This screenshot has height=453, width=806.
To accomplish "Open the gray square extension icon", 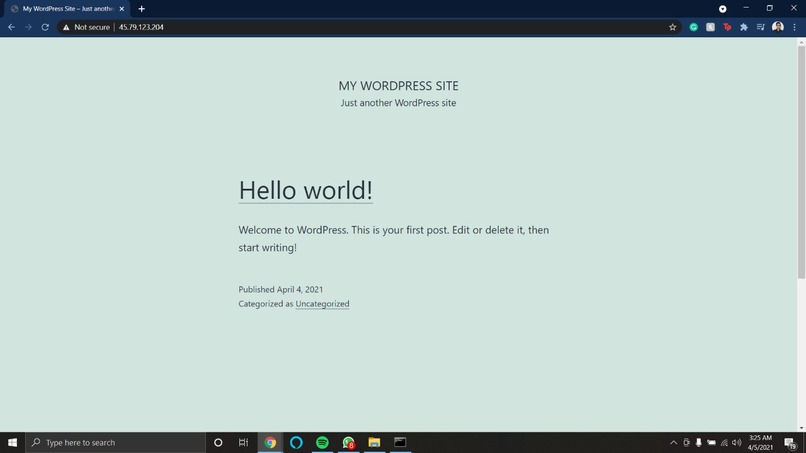I will click(710, 27).
